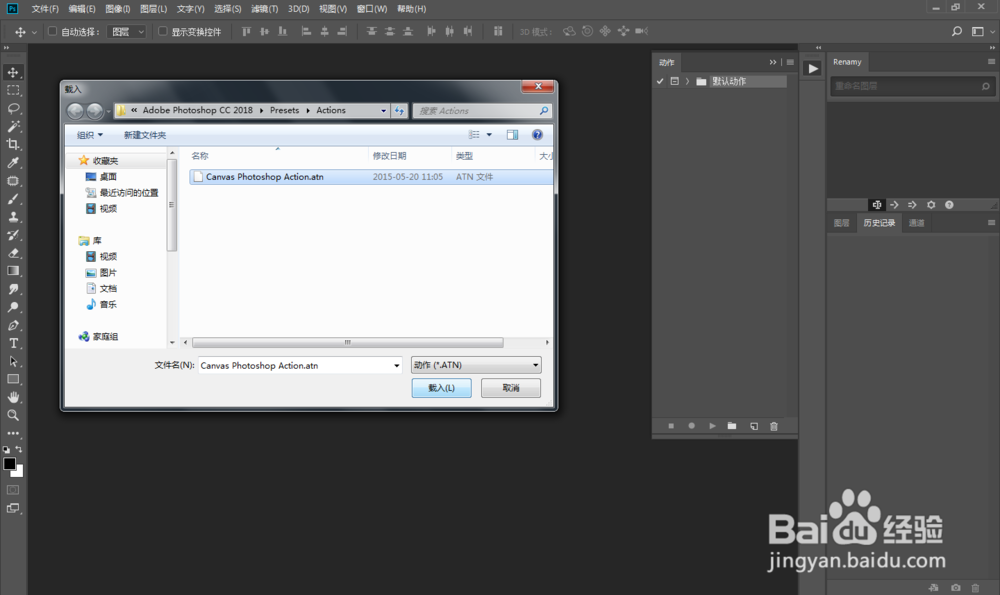The width and height of the screenshot is (1000, 595).
Task: Select the Rectangular Marquee tool
Action: 13,91
